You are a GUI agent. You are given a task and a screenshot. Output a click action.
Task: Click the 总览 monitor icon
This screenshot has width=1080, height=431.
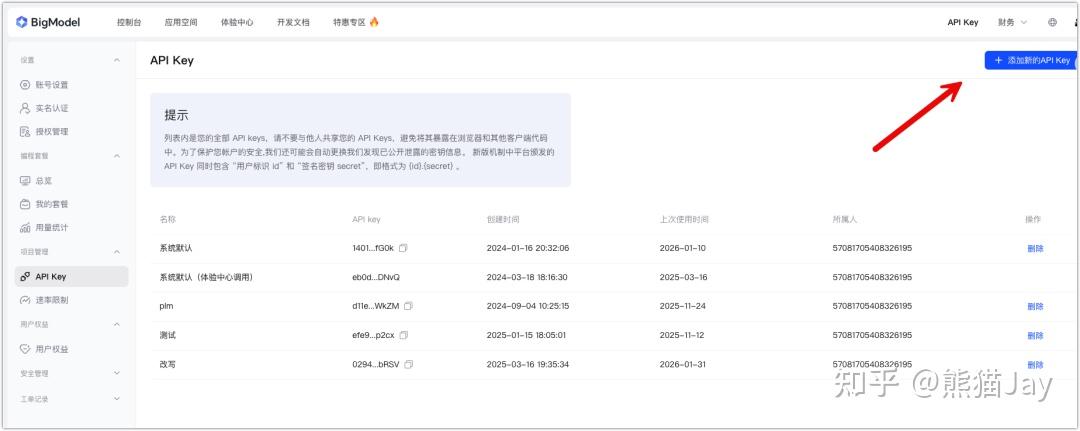(25, 180)
